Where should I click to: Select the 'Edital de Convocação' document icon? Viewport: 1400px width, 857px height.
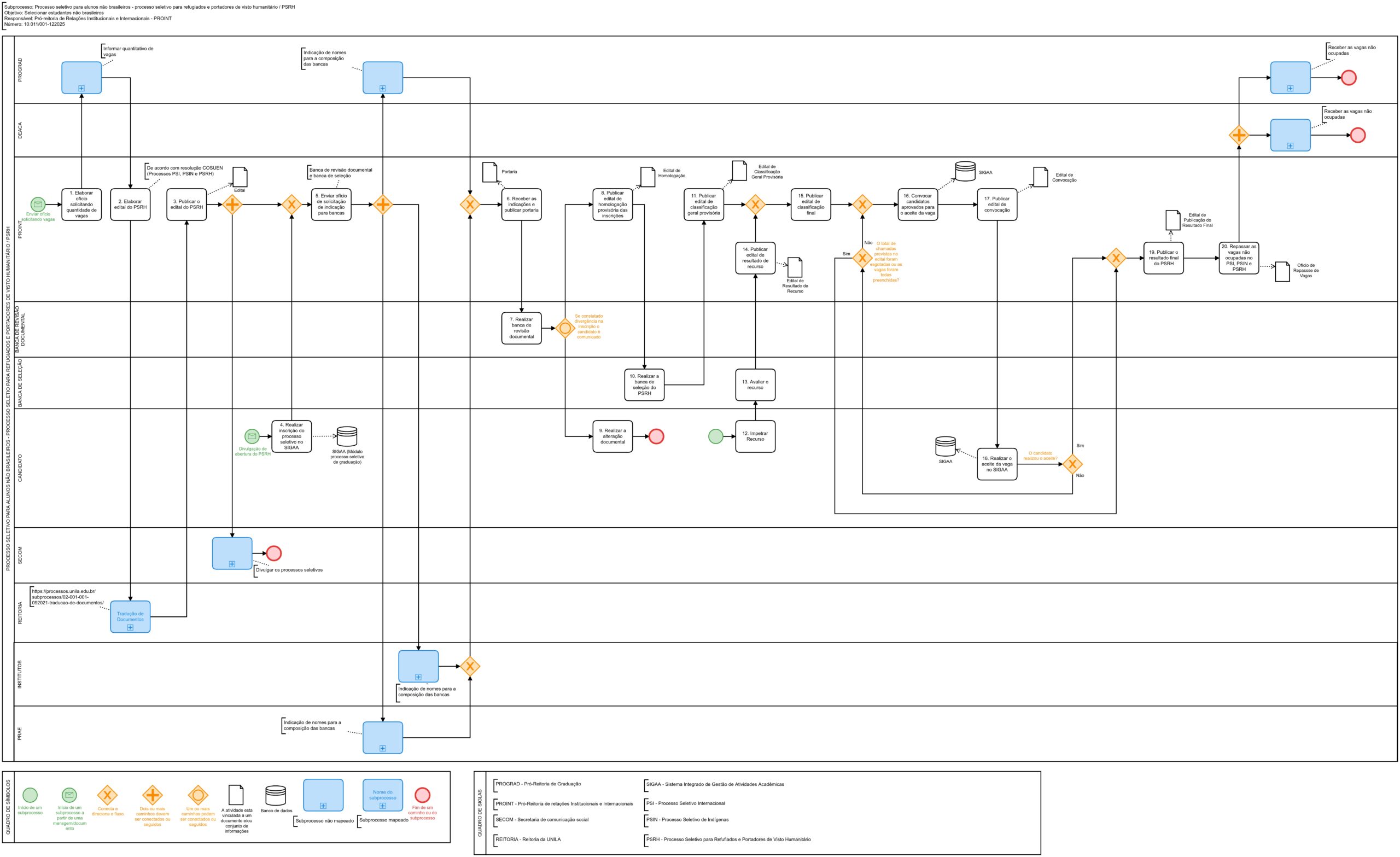[1040, 177]
